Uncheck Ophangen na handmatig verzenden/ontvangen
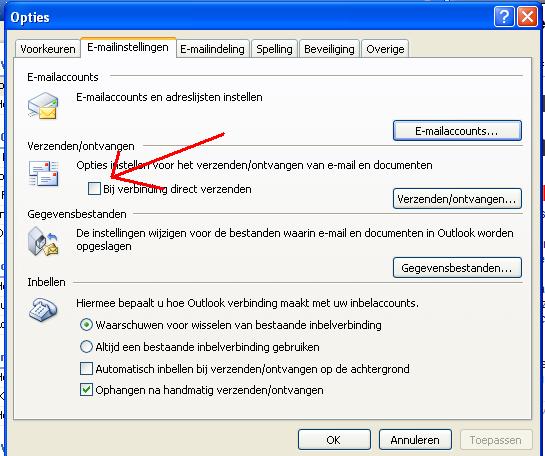The height and width of the screenshot is (456, 545). (x=86, y=390)
